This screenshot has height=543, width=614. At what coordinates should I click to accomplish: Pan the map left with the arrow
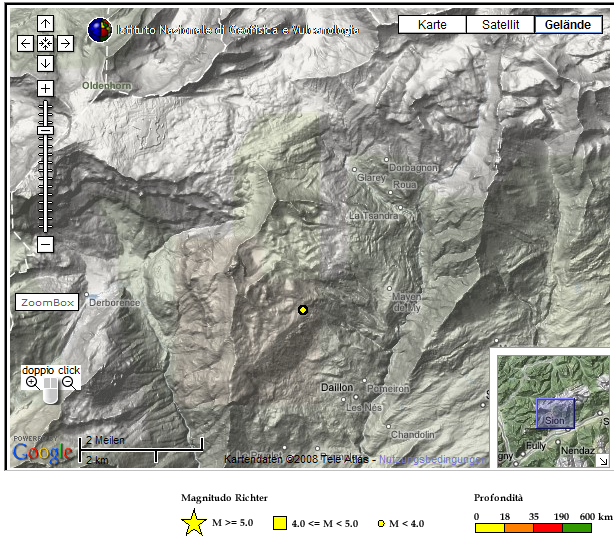click(x=26, y=43)
